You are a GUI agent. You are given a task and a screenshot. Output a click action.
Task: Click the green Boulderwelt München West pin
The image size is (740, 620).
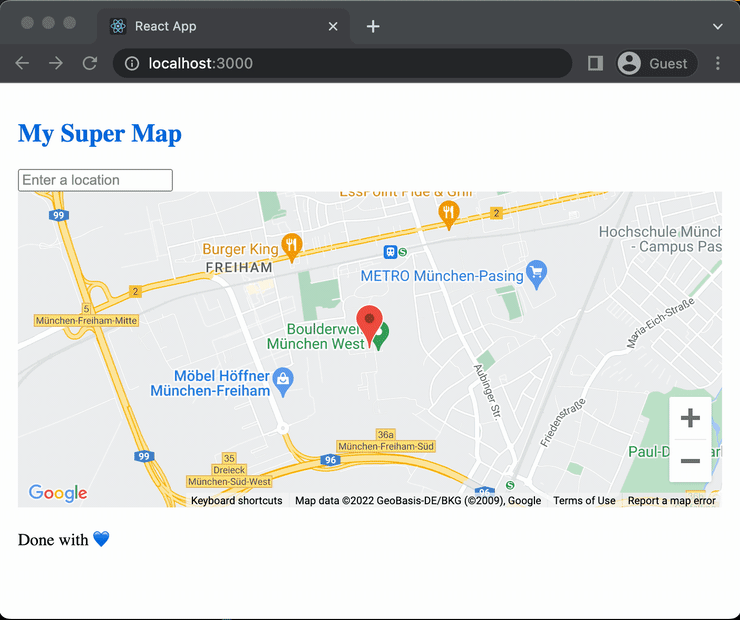382,335
